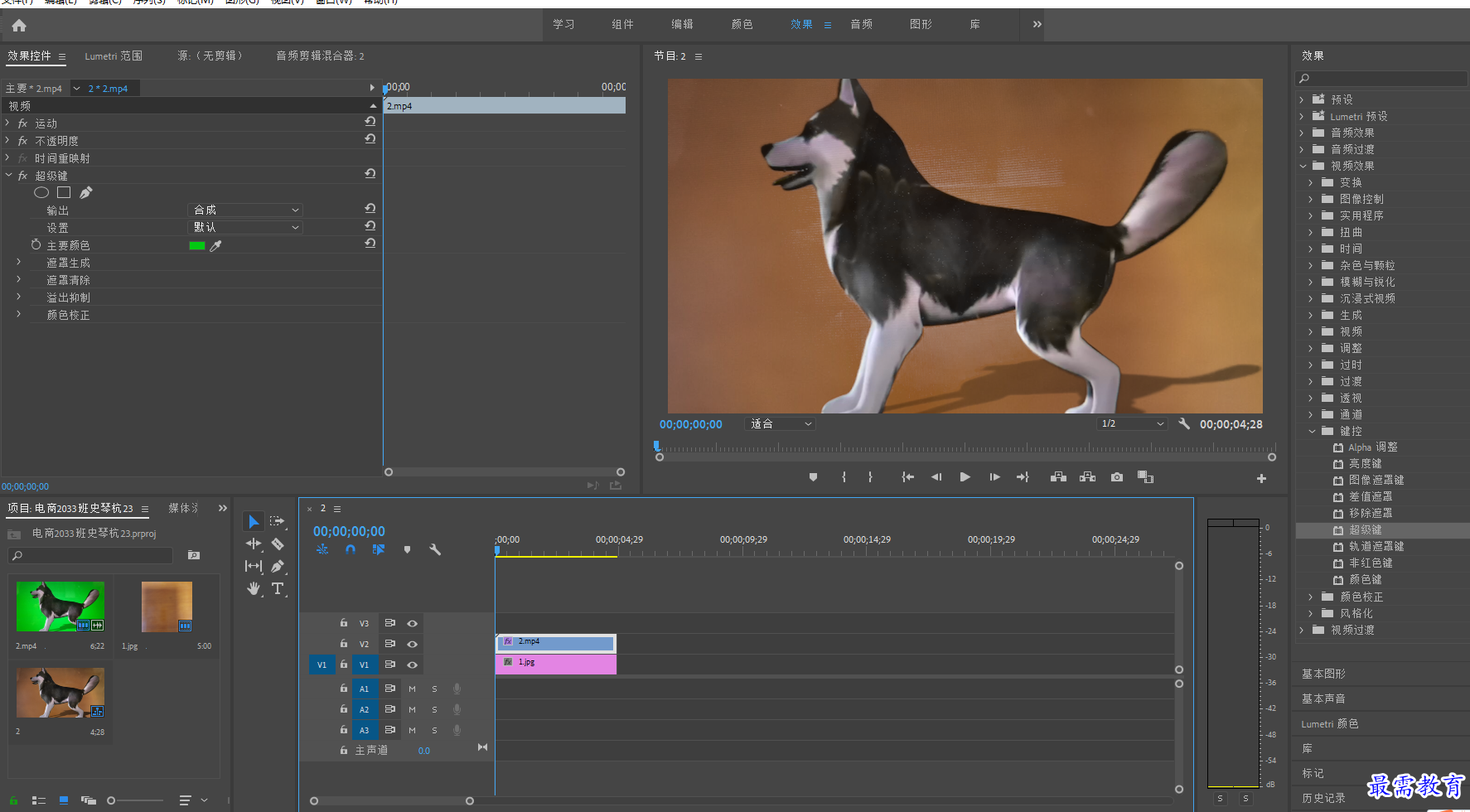
Task: Open the 历史记录 panel
Action: point(1323,798)
